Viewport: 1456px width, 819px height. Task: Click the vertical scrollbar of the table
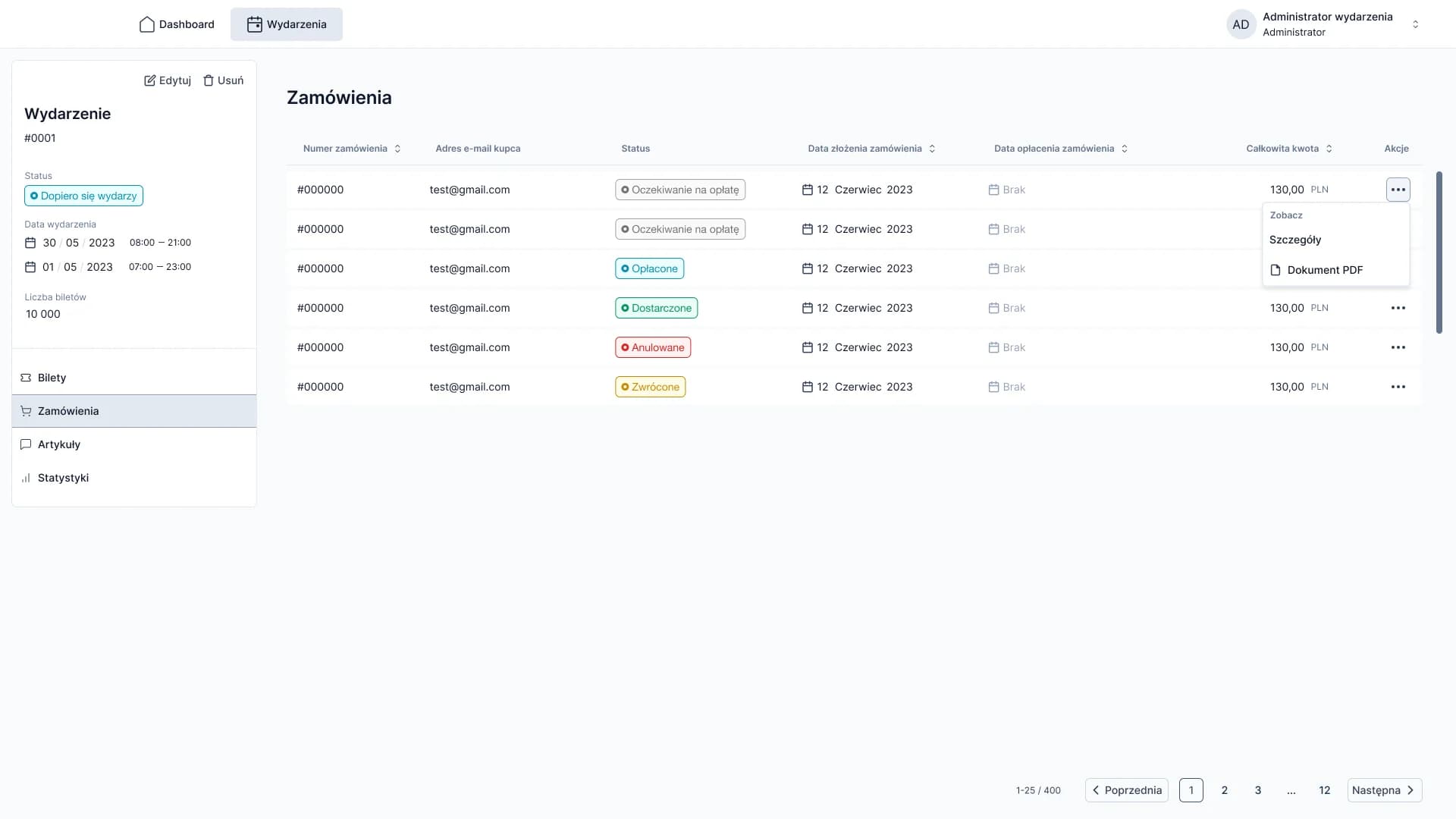1439,252
